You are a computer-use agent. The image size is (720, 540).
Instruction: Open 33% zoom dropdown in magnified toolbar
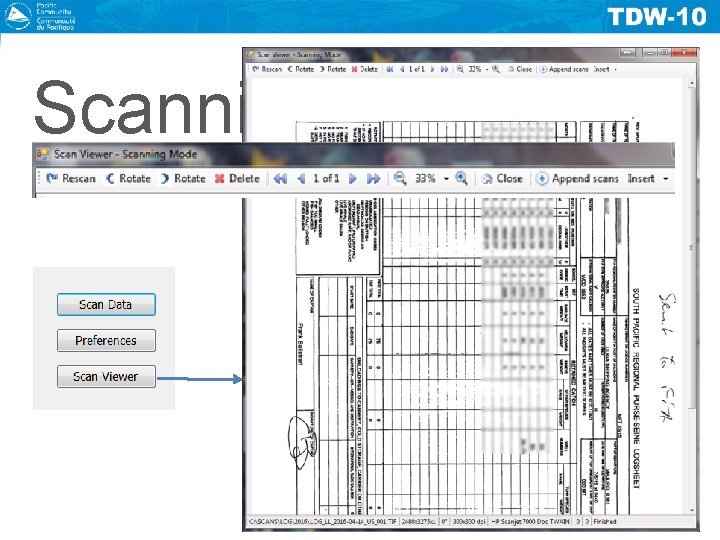446,179
